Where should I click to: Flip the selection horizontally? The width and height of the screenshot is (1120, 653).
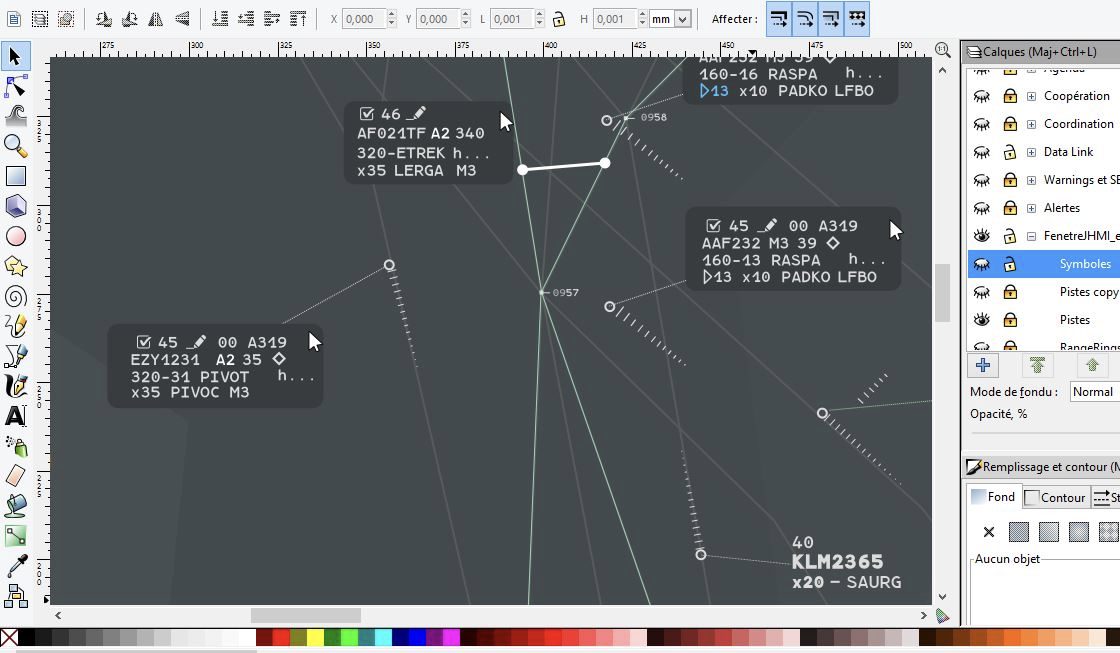[158, 18]
